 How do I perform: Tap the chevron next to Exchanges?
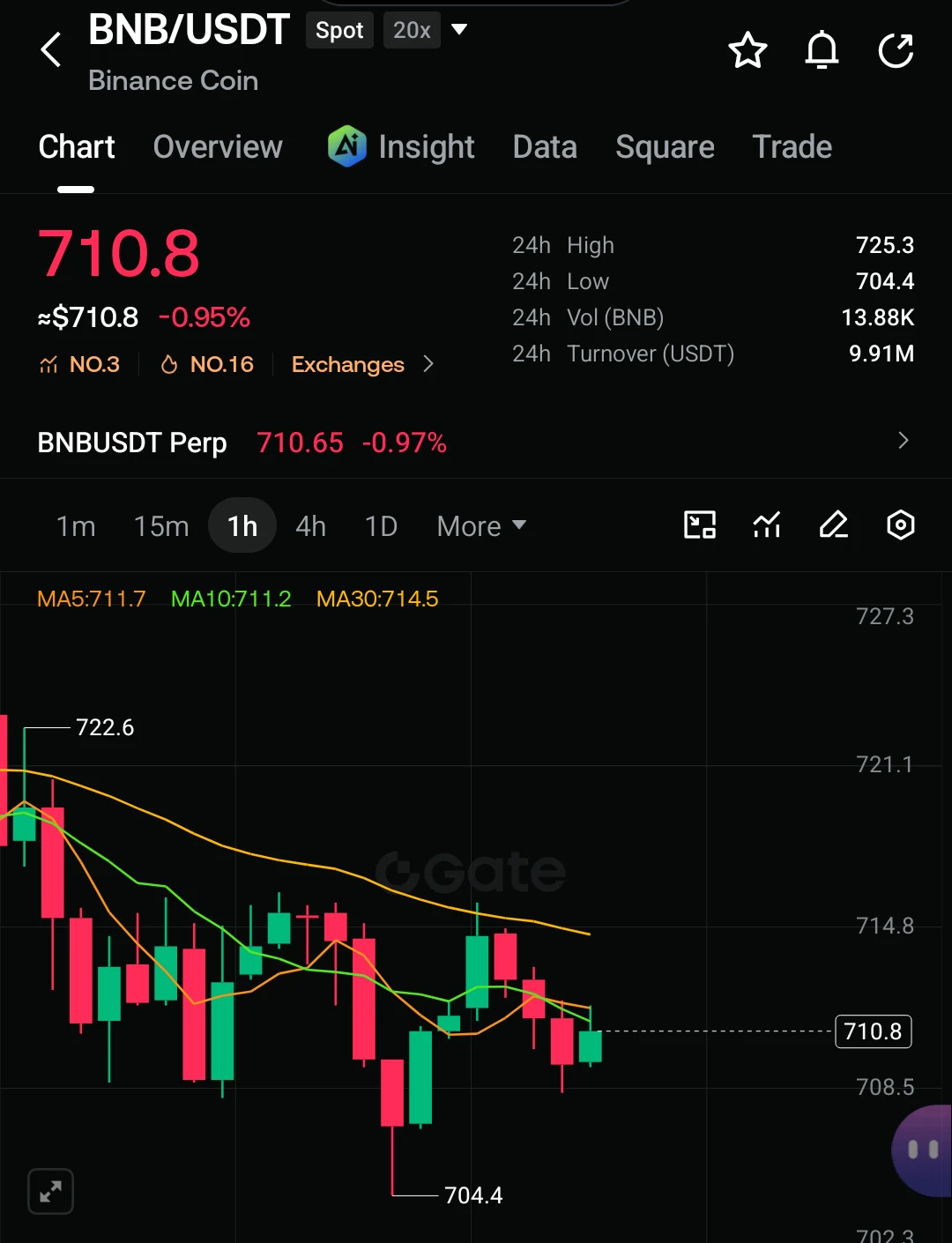coord(428,363)
